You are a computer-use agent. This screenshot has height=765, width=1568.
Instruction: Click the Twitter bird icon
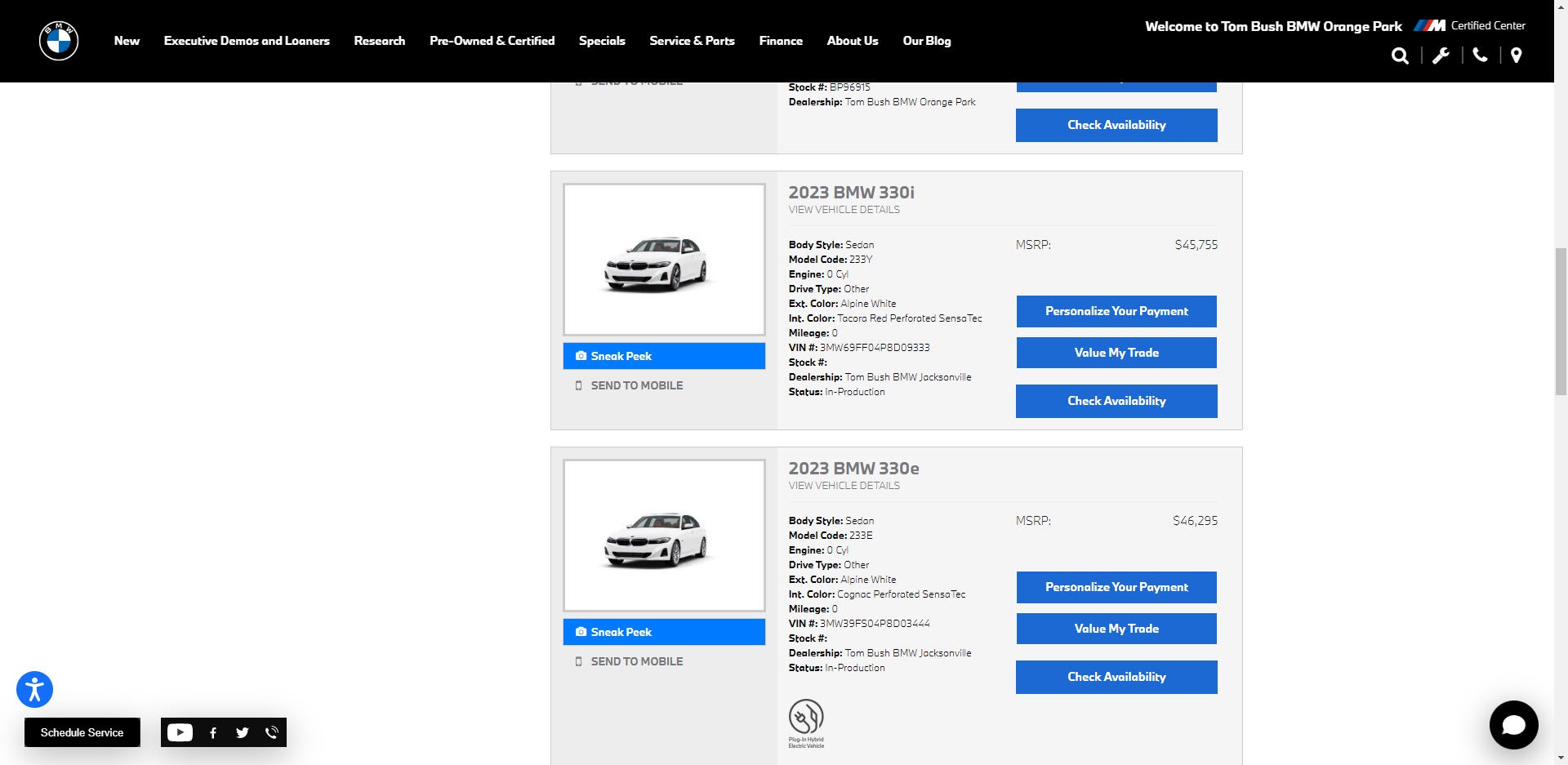pyautogui.click(x=243, y=732)
